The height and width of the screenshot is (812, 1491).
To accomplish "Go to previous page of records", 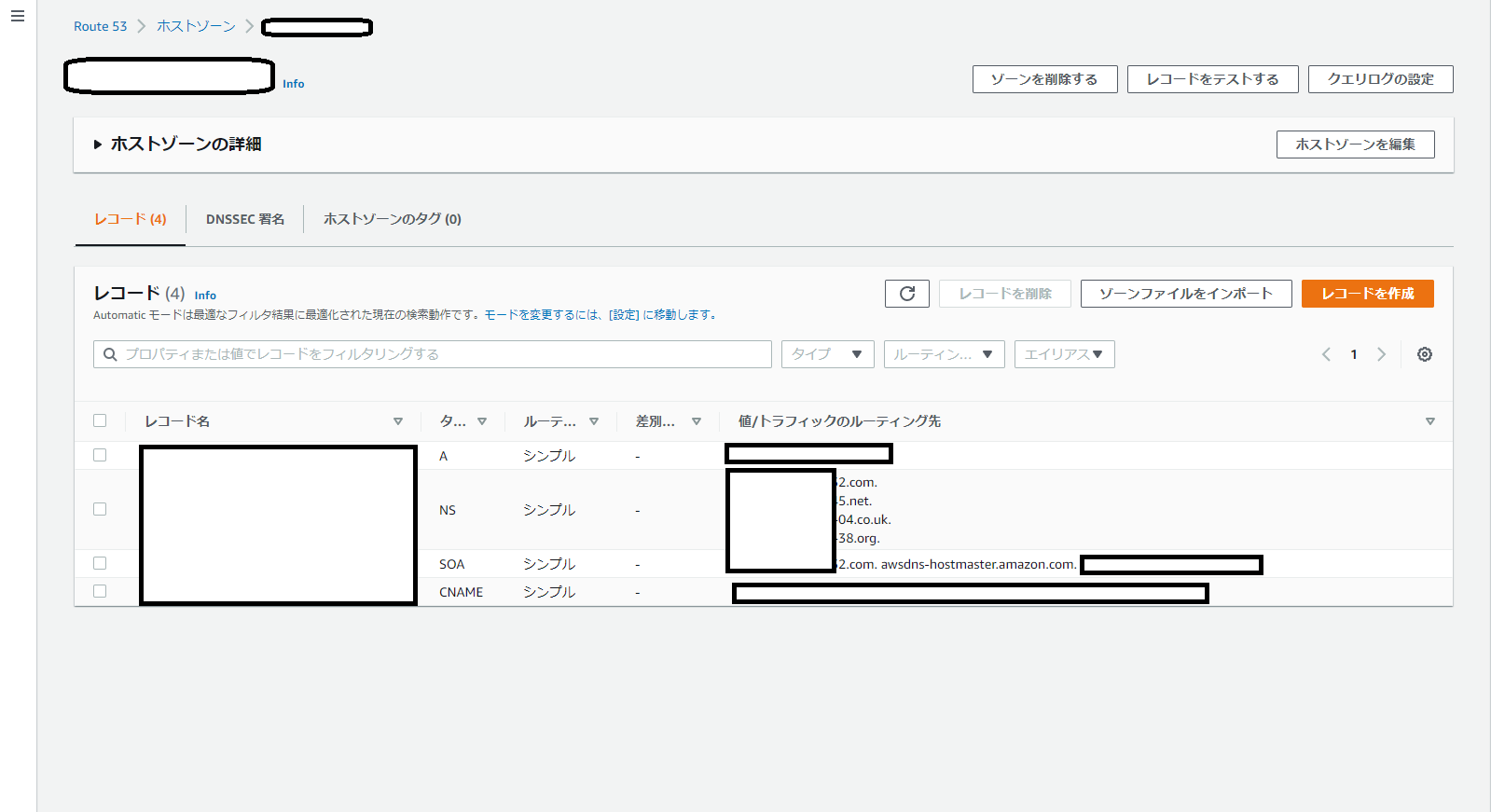I will pos(1326,354).
